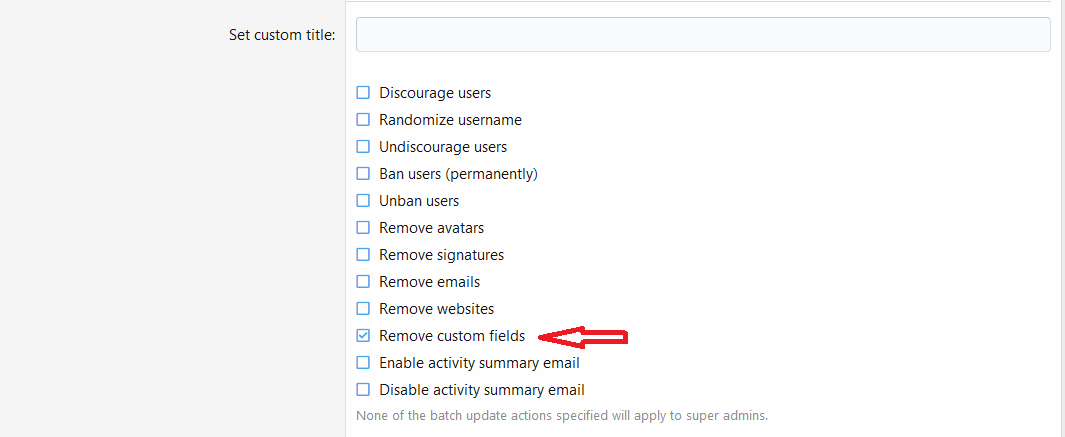
Task: Click the 'Remove signatures' label text
Action: click(441, 255)
